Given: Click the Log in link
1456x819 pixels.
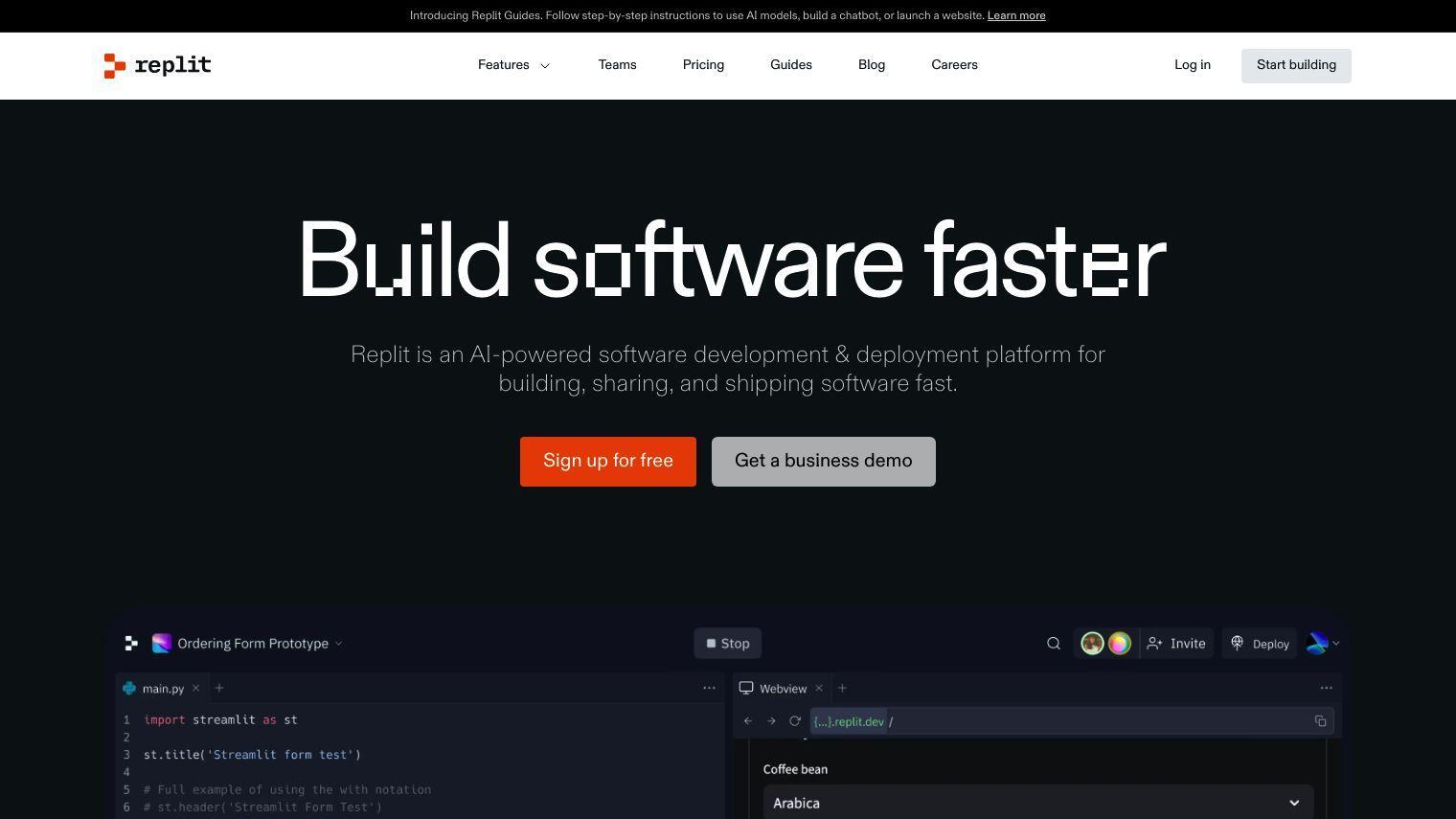Looking at the screenshot, I should [1193, 65].
